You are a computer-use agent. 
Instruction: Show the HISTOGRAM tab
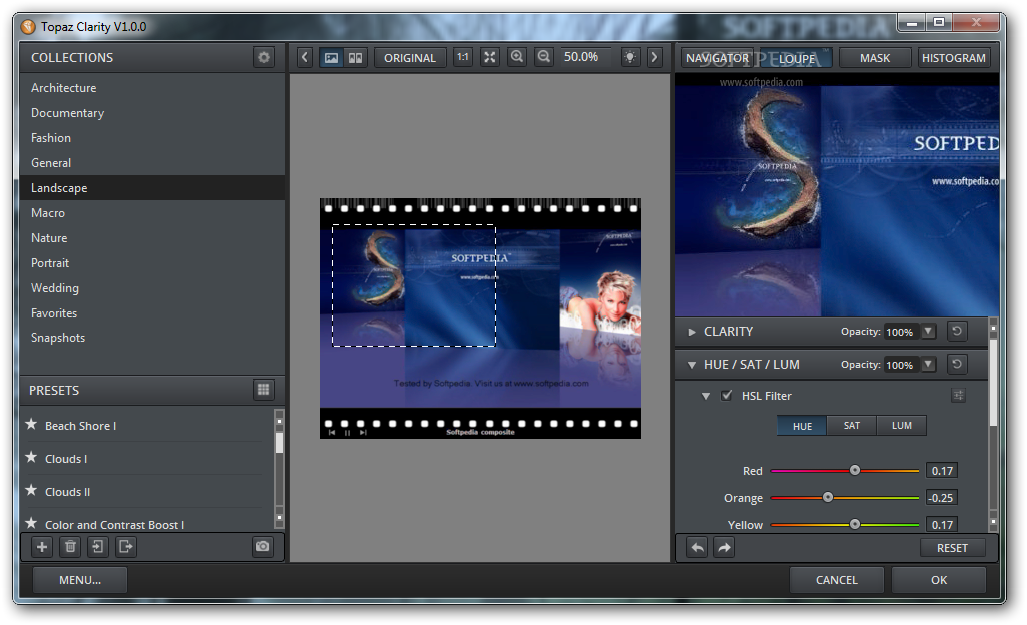click(x=954, y=58)
